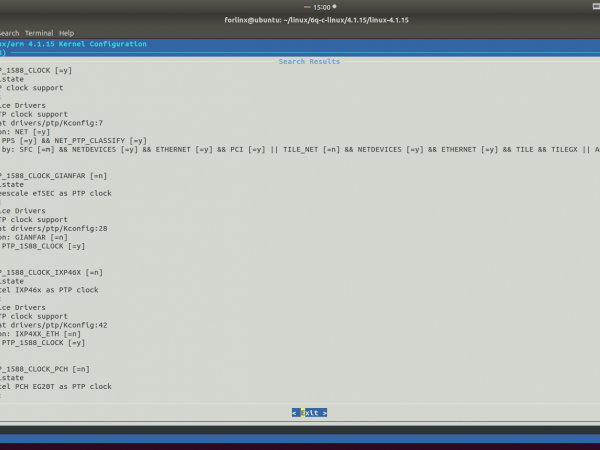The image size is (600, 450).
Task: Select the PTP_1588_CLOCK_IXP46X [=n] symbol line
Action: coord(51,272)
